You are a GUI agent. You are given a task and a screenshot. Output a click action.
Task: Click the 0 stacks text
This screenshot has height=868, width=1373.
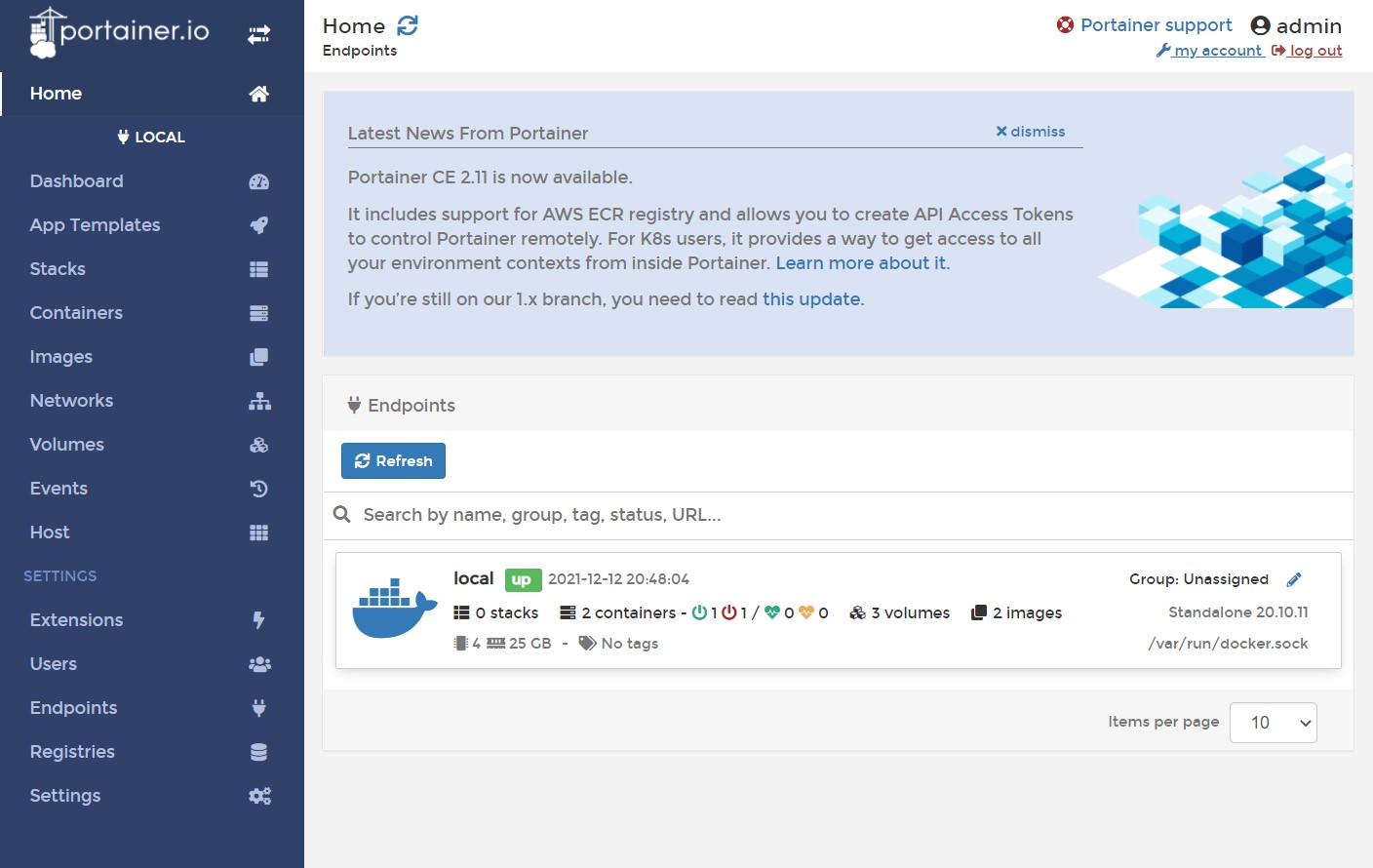coord(507,612)
